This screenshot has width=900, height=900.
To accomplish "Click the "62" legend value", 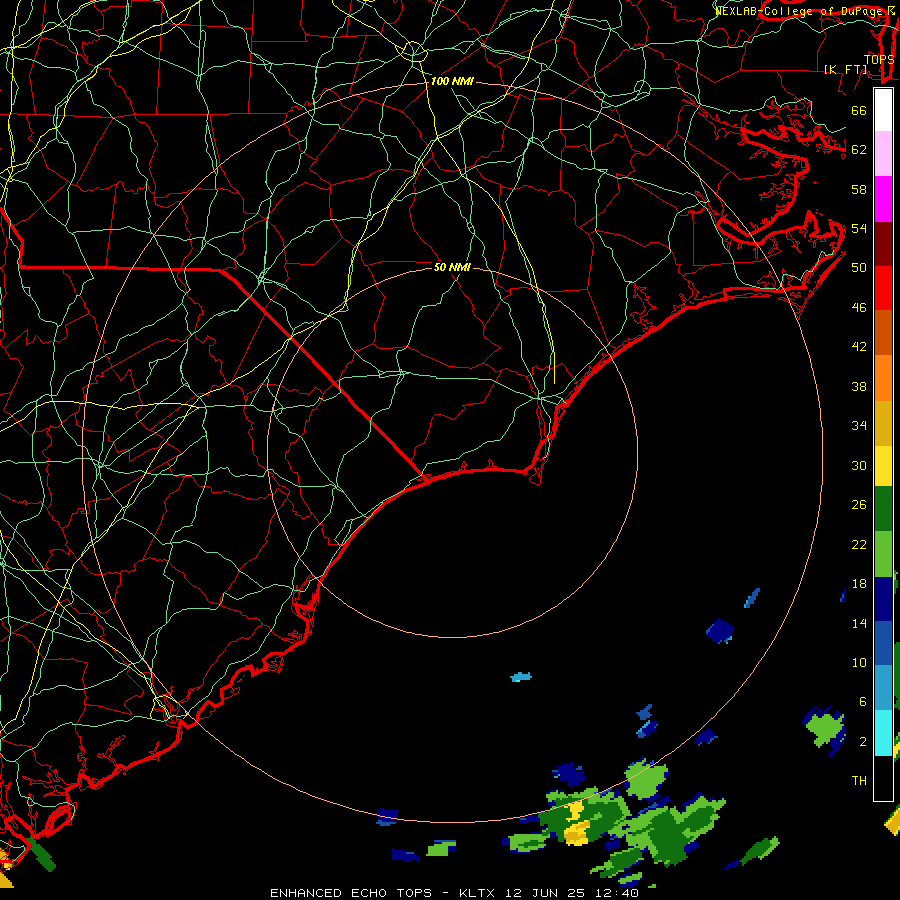I will point(859,150).
